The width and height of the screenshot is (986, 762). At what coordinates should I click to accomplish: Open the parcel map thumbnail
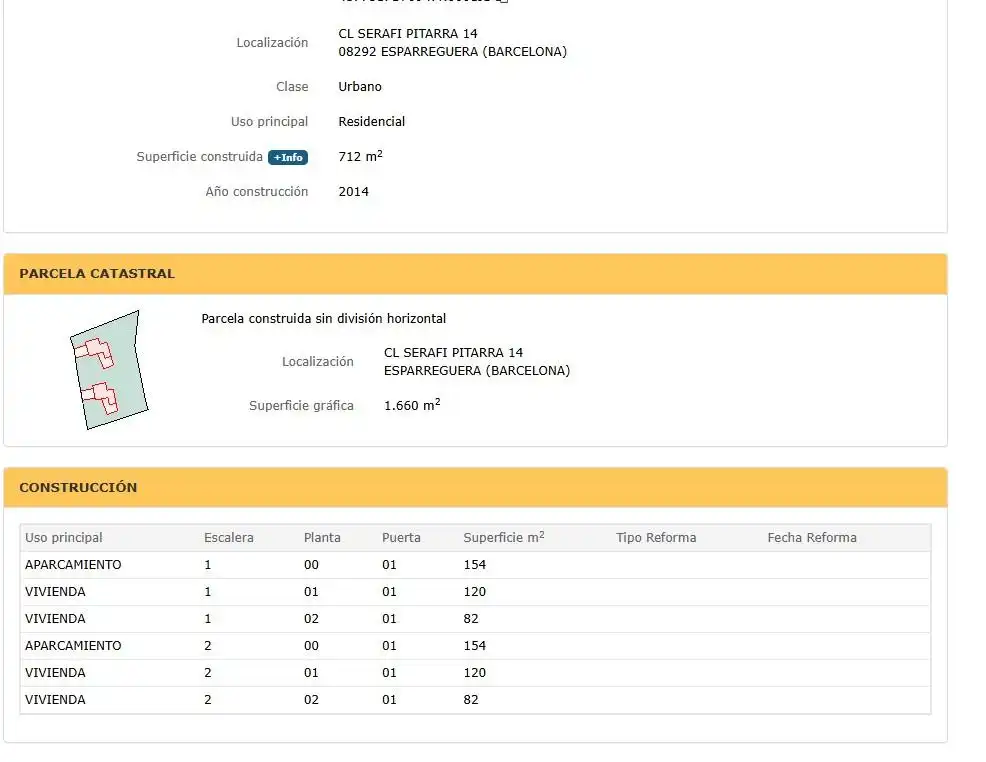pyautogui.click(x=109, y=370)
